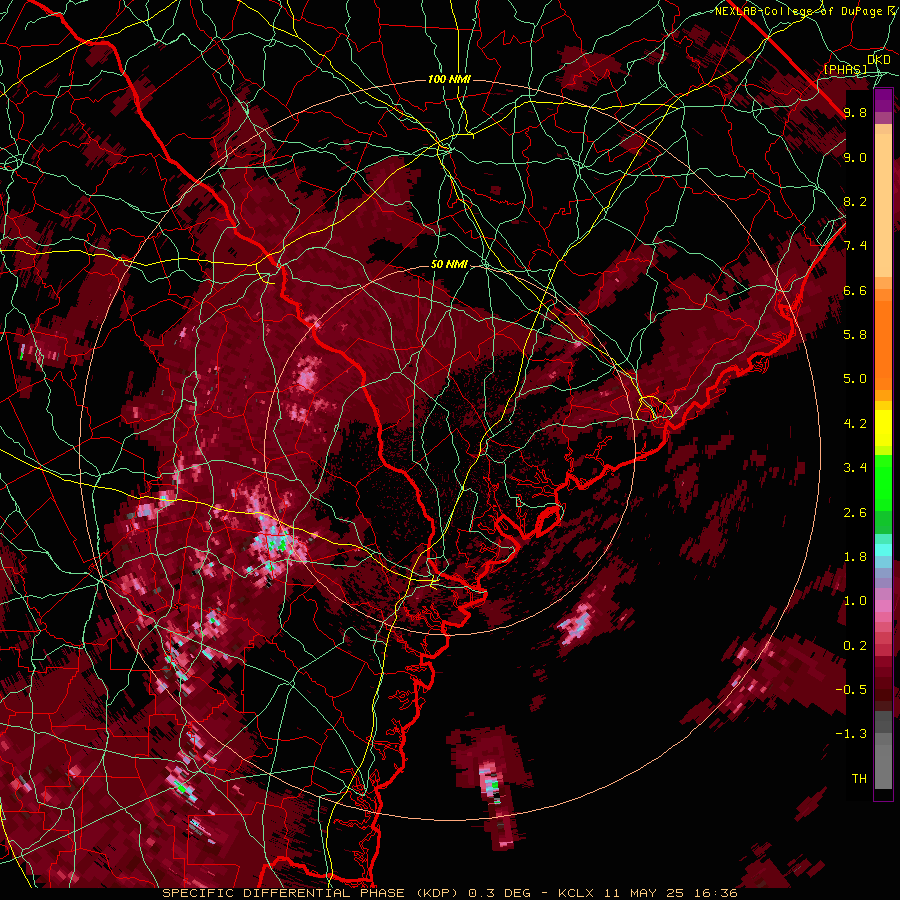The height and width of the screenshot is (900, 900).
Task: Click the -1.3 value on the color scale
Action: [x=851, y=734]
